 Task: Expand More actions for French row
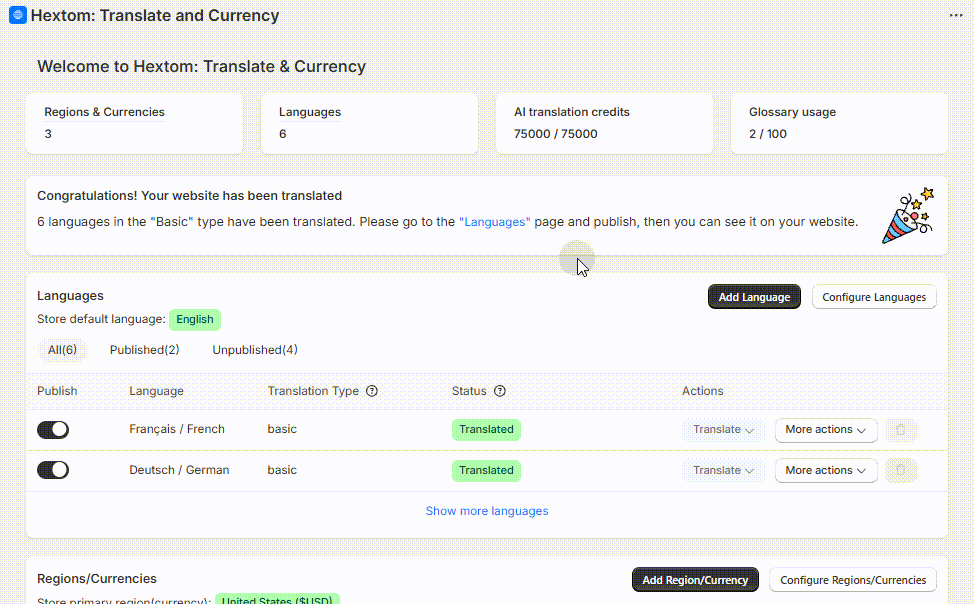pyautogui.click(x=826, y=429)
